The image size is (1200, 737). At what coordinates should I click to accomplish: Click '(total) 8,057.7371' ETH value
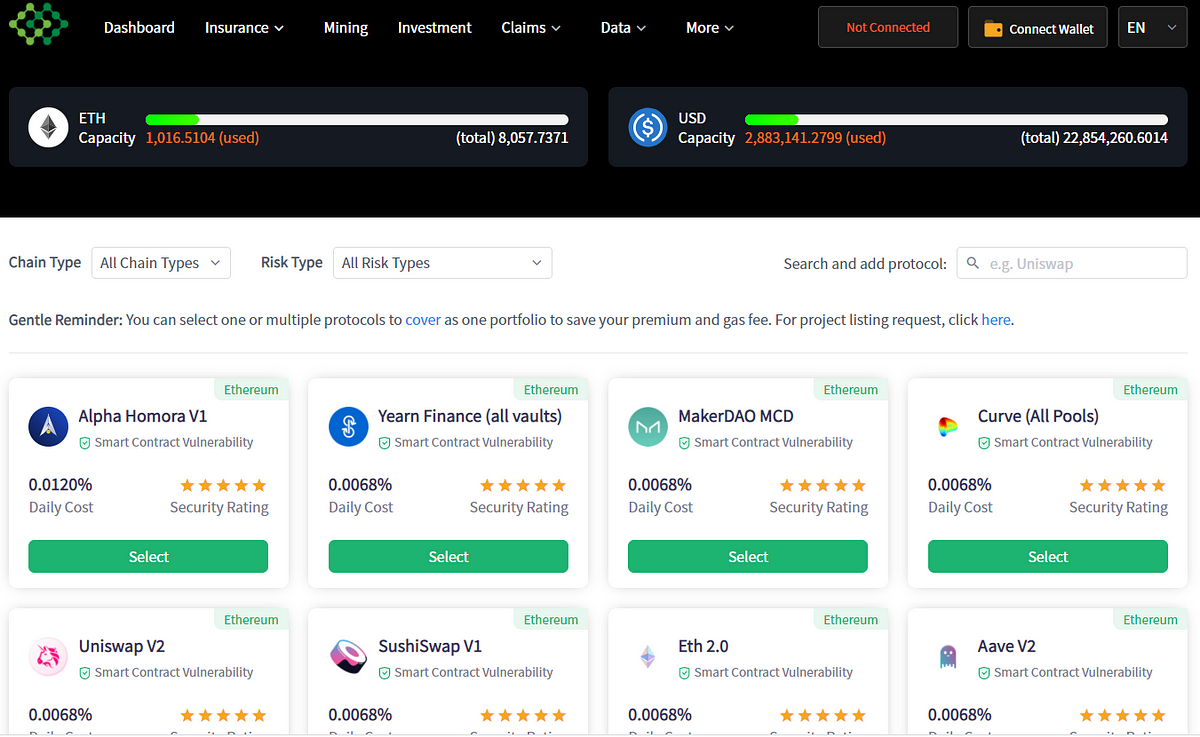tap(512, 138)
